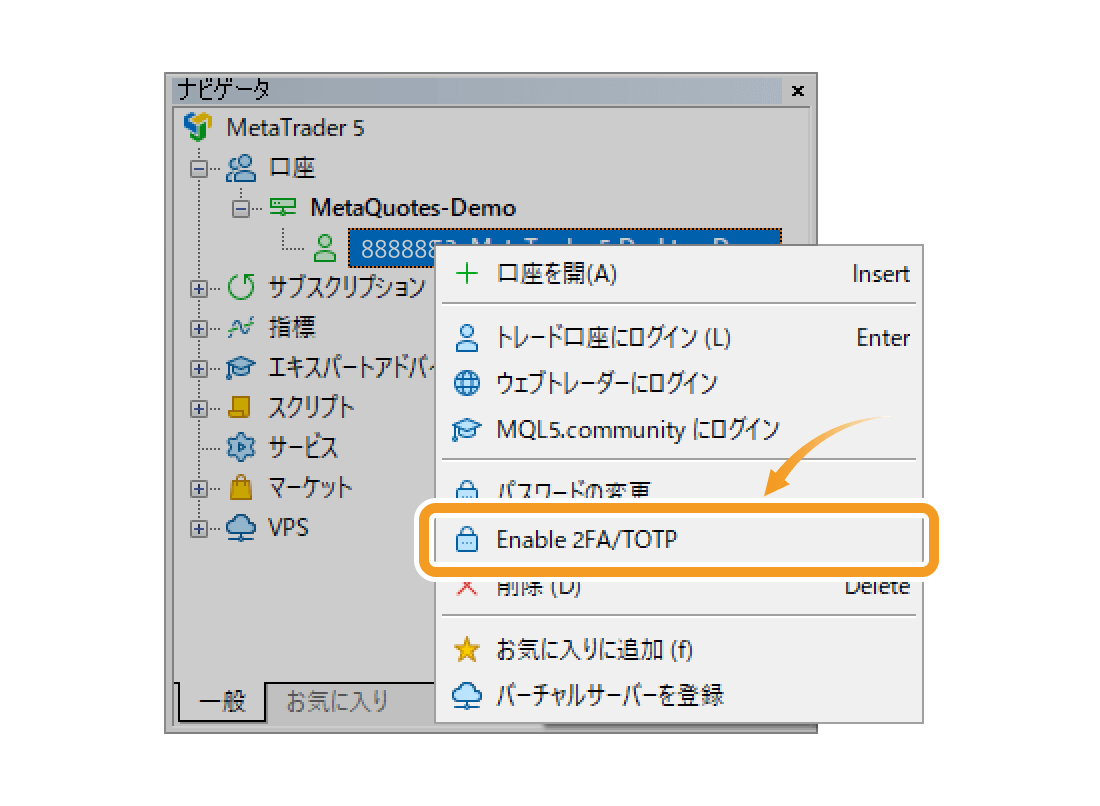The height and width of the screenshot is (806, 1100).
Task: Click the green plus icon for 口座を開
Action: 467,274
